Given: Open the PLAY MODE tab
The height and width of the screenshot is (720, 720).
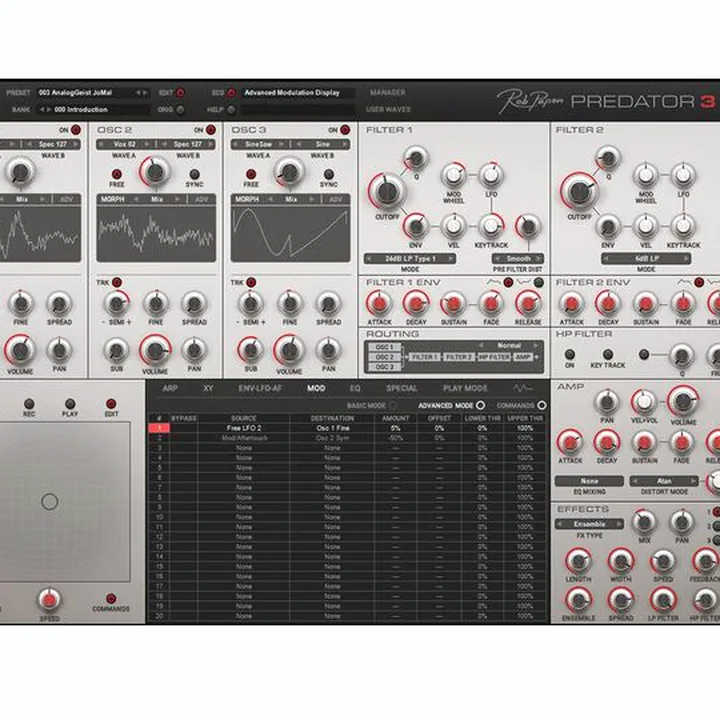Looking at the screenshot, I should [465, 388].
